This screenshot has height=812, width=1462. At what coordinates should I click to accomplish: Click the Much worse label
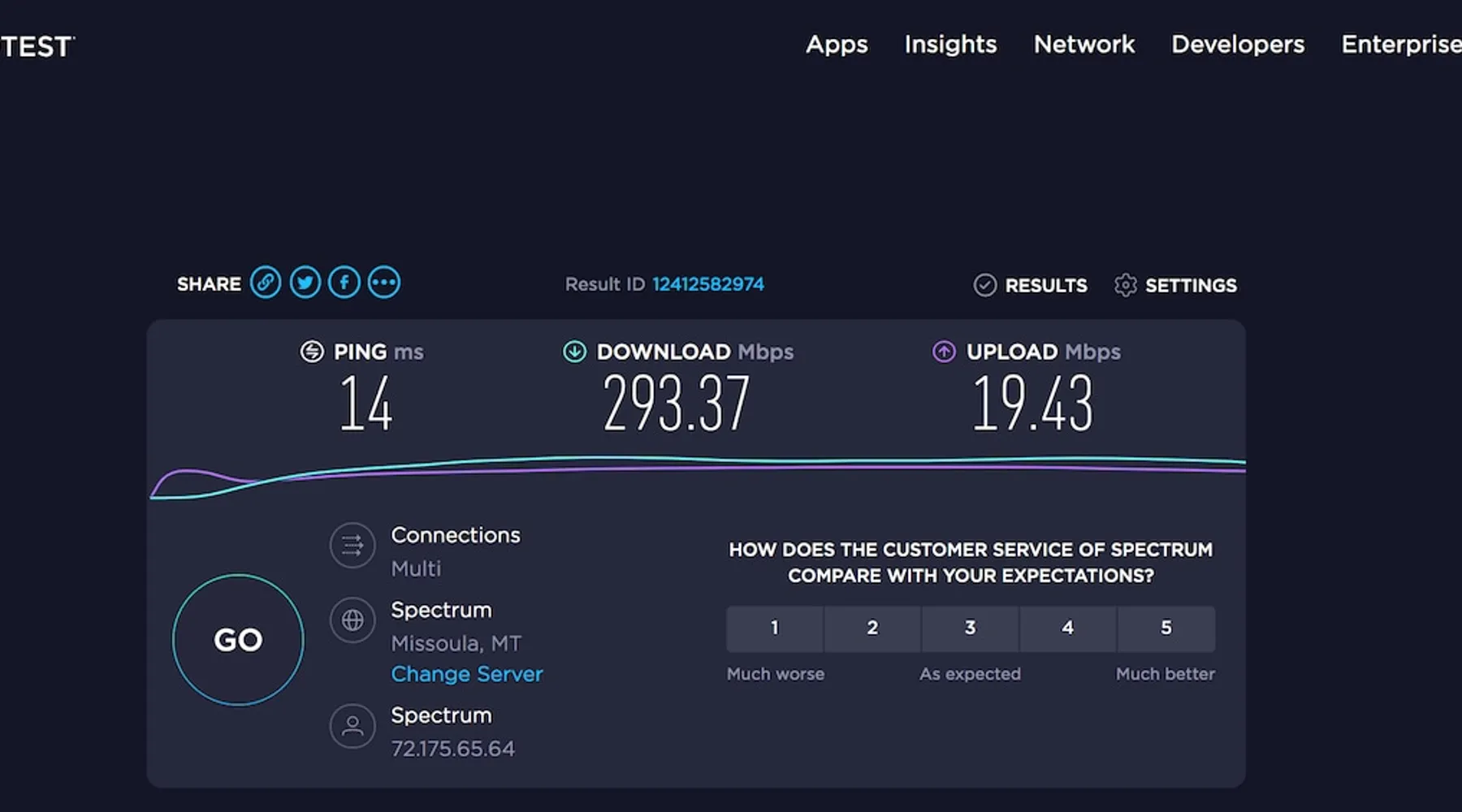pyautogui.click(x=776, y=674)
